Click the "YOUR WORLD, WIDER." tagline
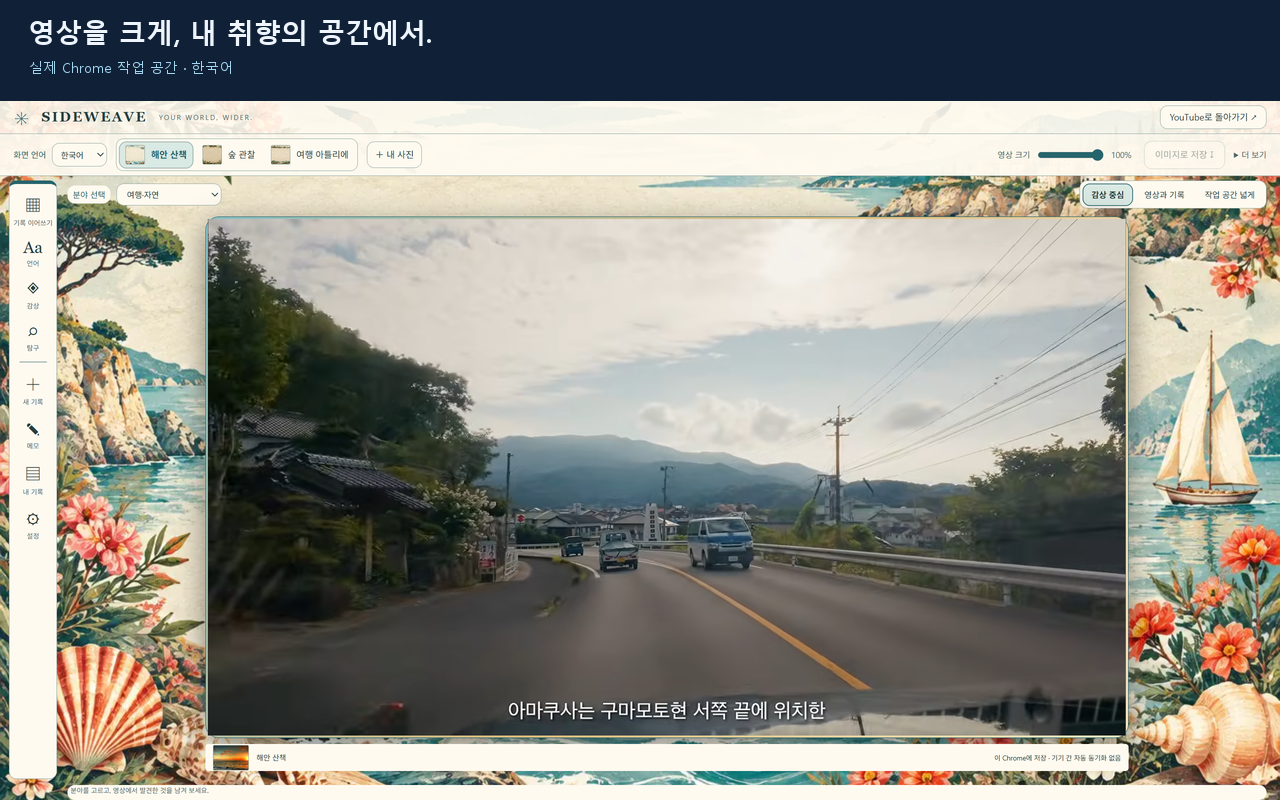This screenshot has width=1280, height=800. [x=206, y=118]
